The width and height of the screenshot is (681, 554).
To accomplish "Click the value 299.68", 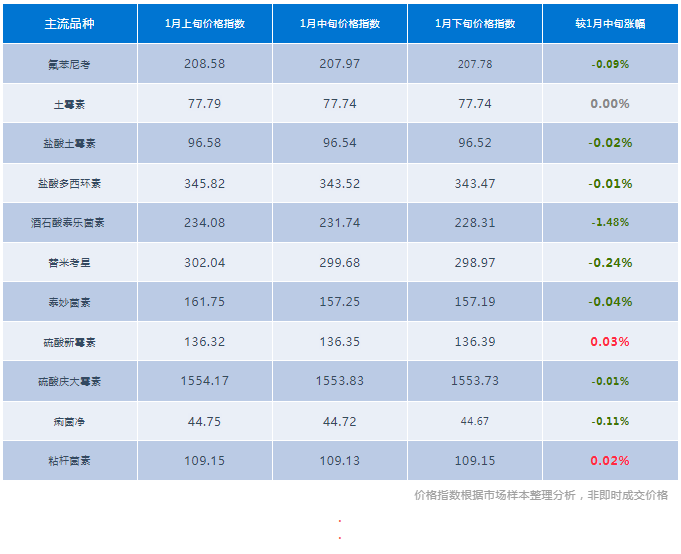I will (x=340, y=263).
